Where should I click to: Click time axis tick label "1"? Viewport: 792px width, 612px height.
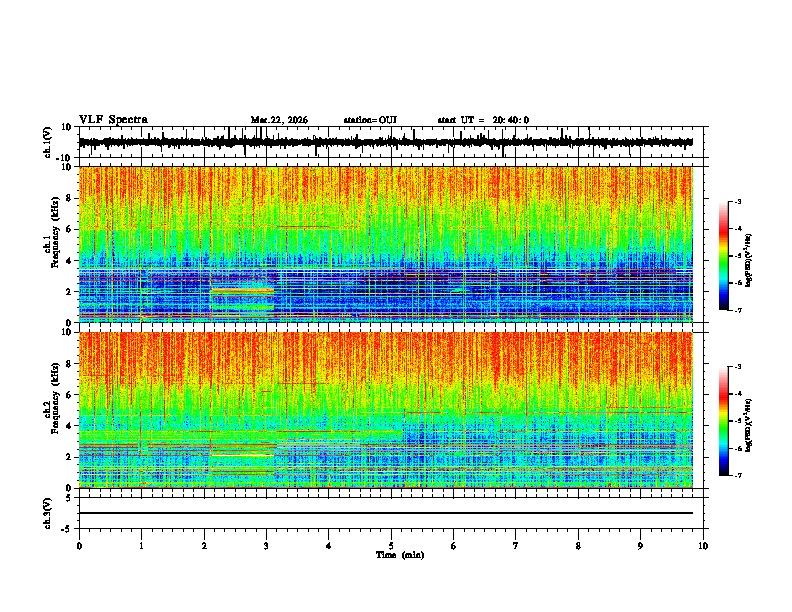tap(141, 546)
